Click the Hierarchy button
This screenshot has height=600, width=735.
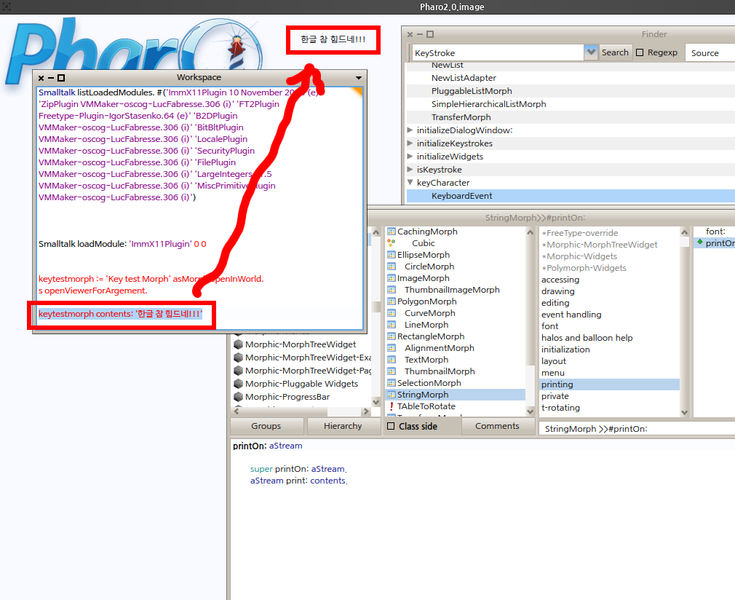pyautogui.click(x=343, y=427)
